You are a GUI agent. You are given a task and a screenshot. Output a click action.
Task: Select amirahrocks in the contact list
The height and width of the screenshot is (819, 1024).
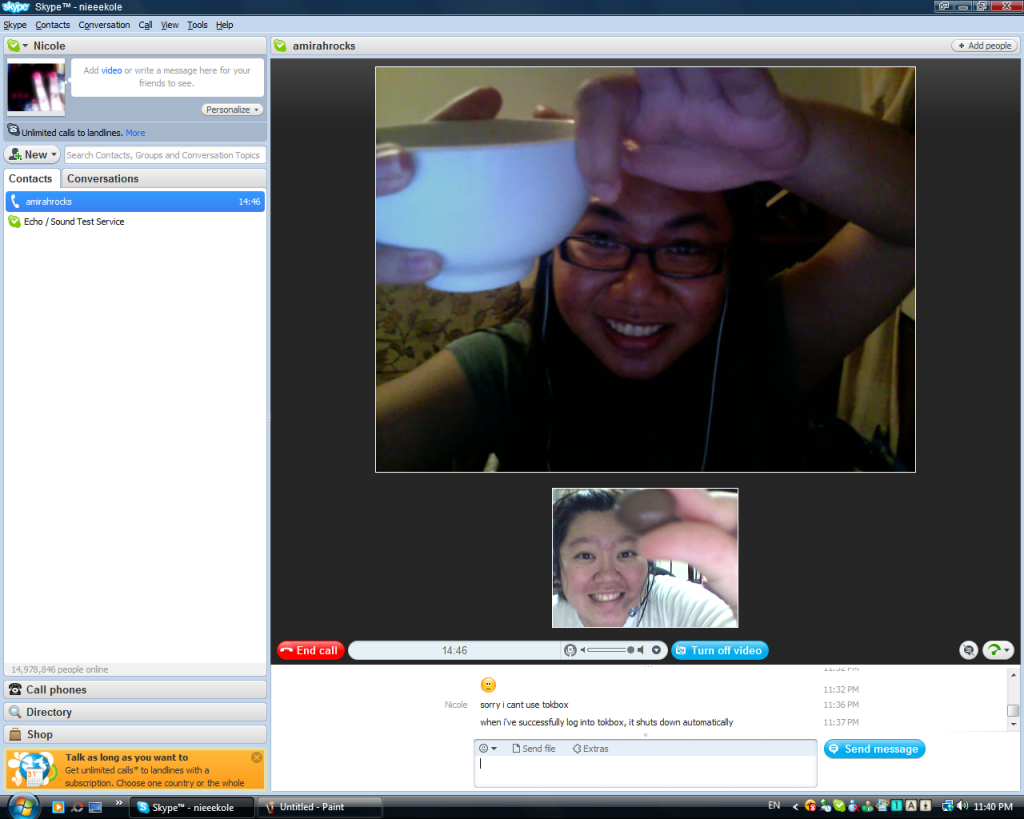click(135, 201)
